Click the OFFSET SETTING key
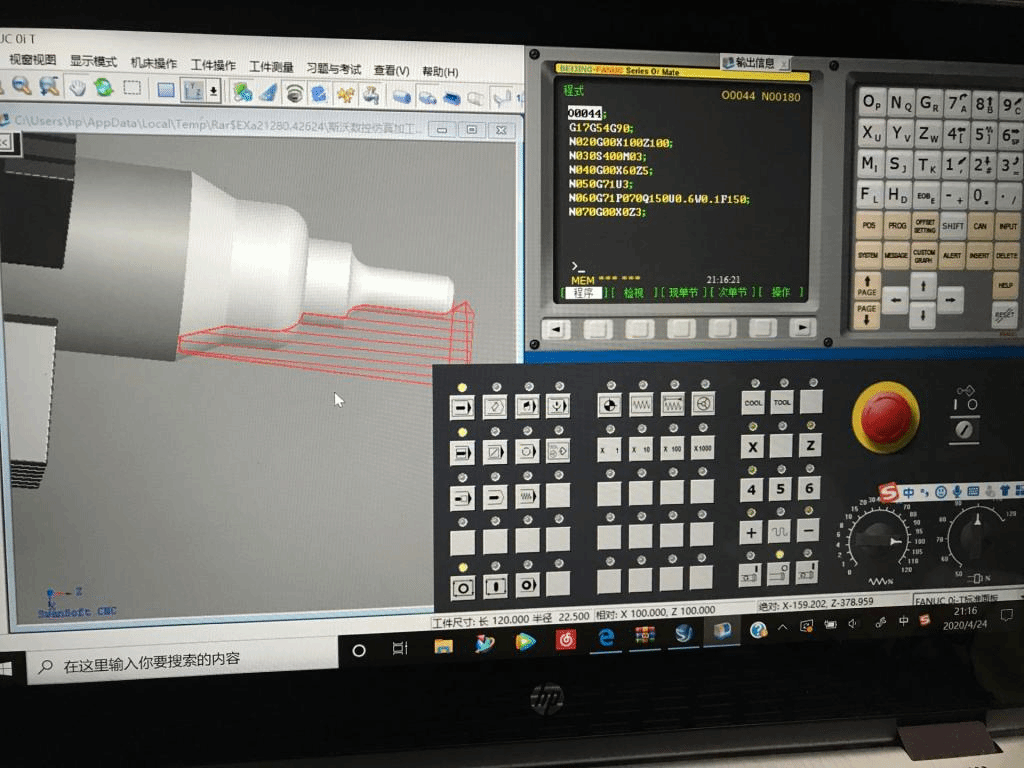Image resolution: width=1024 pixels, height=768 pixels. tap(925, 225)
